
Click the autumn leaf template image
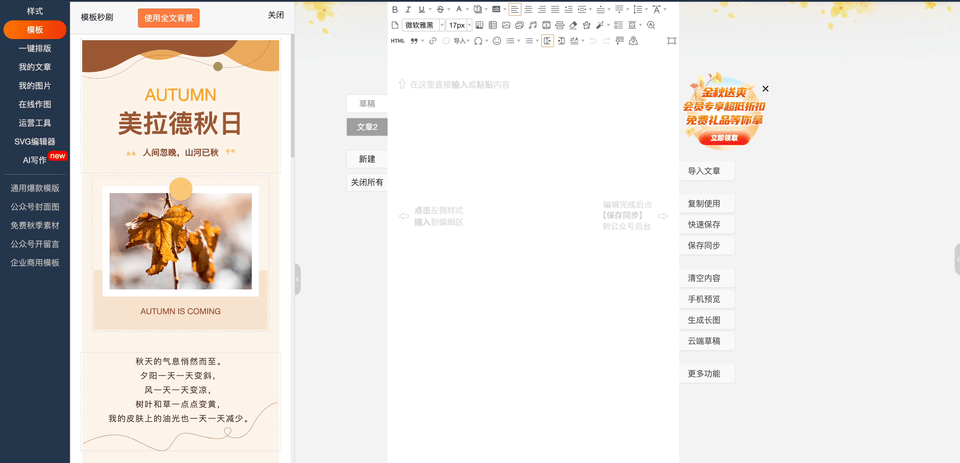[181, 241]
